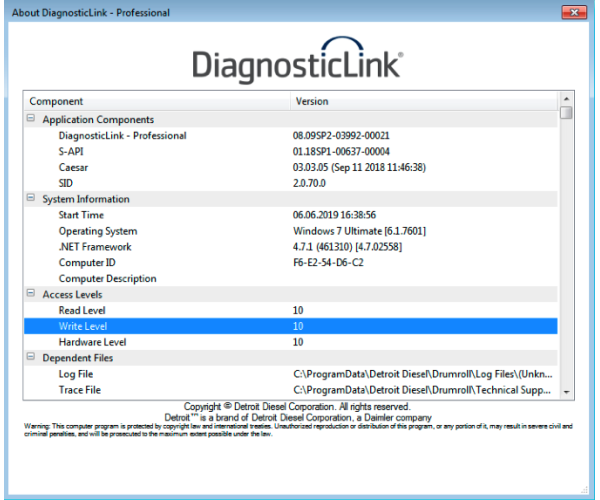
Task: Collapse the System Information group
Action: tap(31, 198)
